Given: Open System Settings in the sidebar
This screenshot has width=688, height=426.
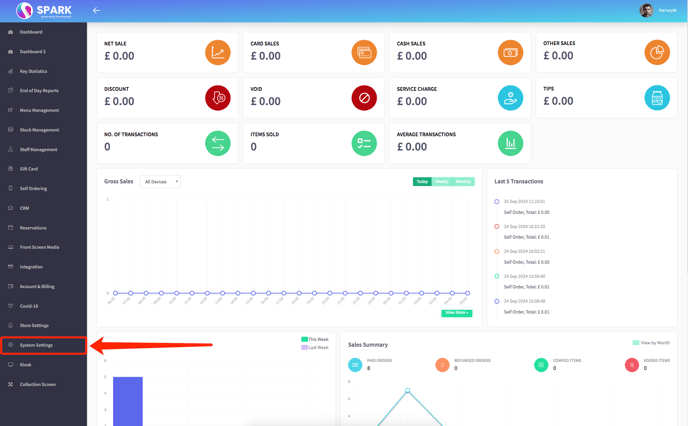Looking at the screenshot, I should coord(37,345).
